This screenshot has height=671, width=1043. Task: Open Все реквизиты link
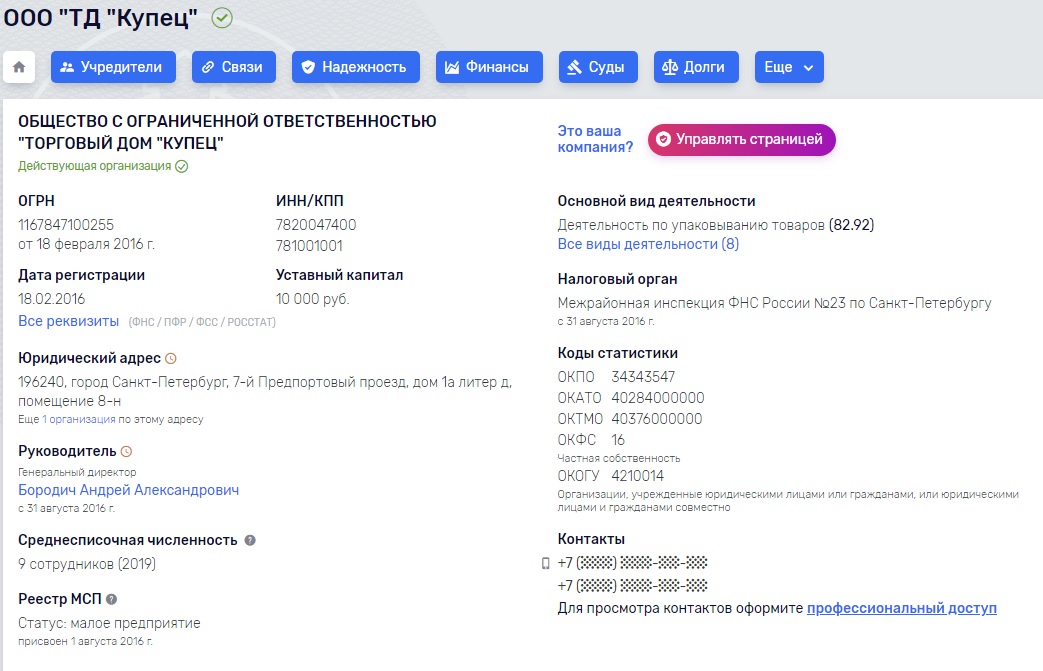pos(69,321)
